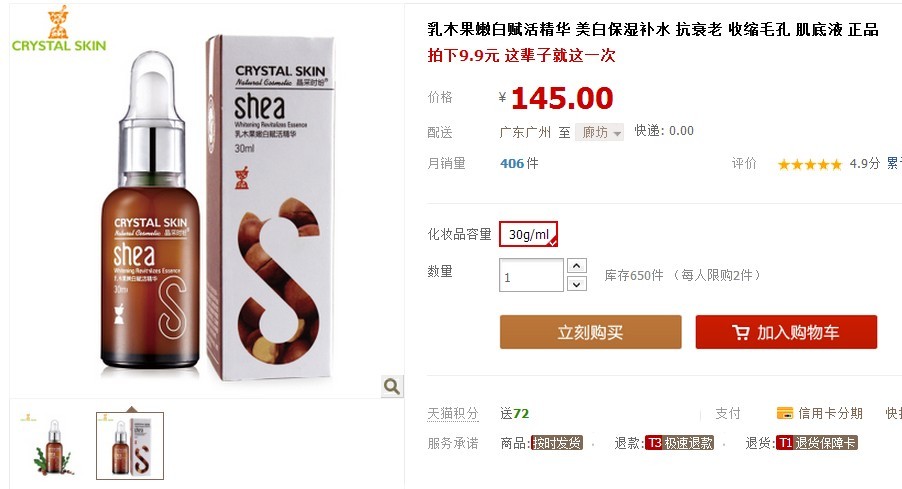Click the magnifier zoom icon on product image

tap(392, 386)
